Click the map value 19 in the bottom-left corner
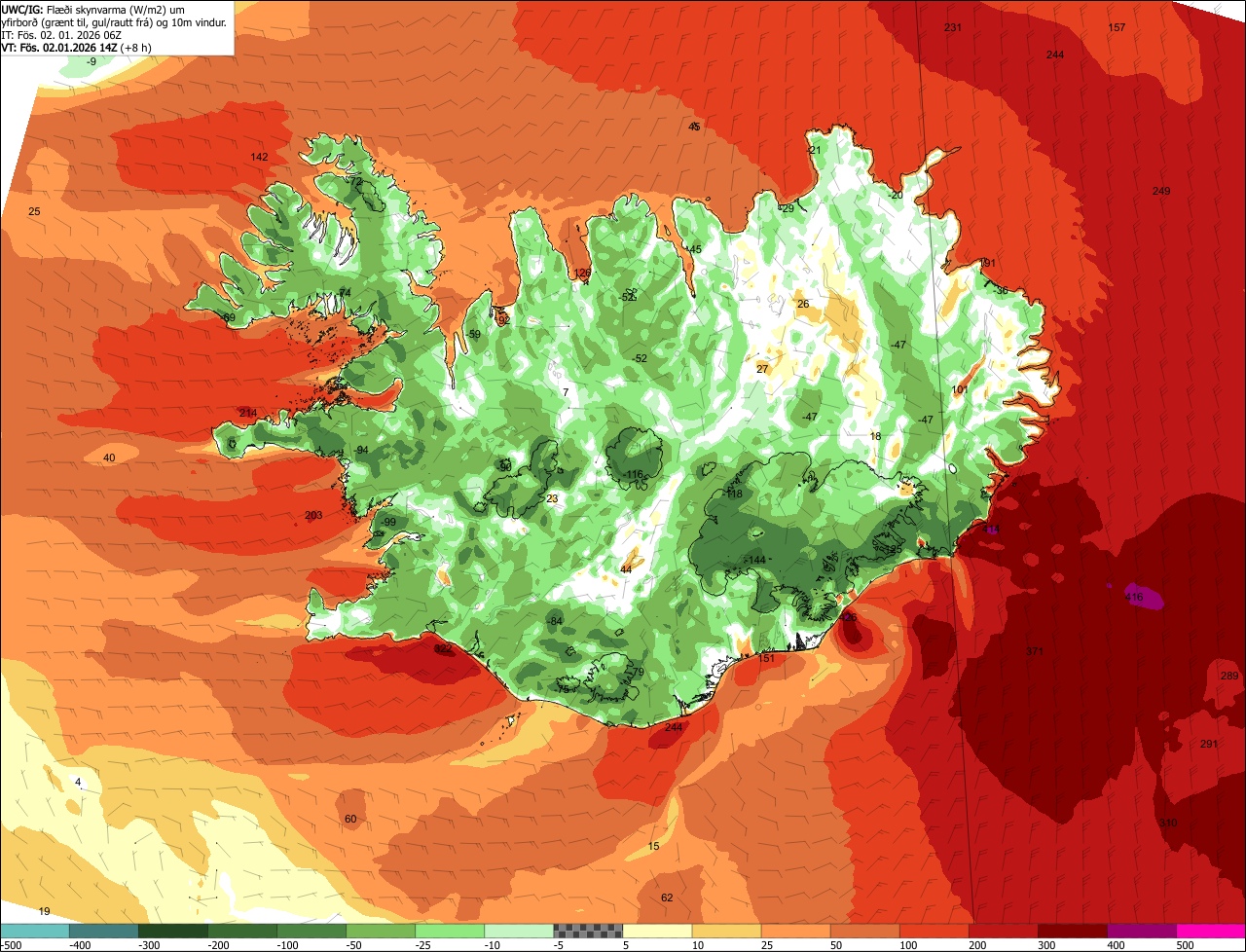This screenshot has height=952, width=1246. (44, 911)
